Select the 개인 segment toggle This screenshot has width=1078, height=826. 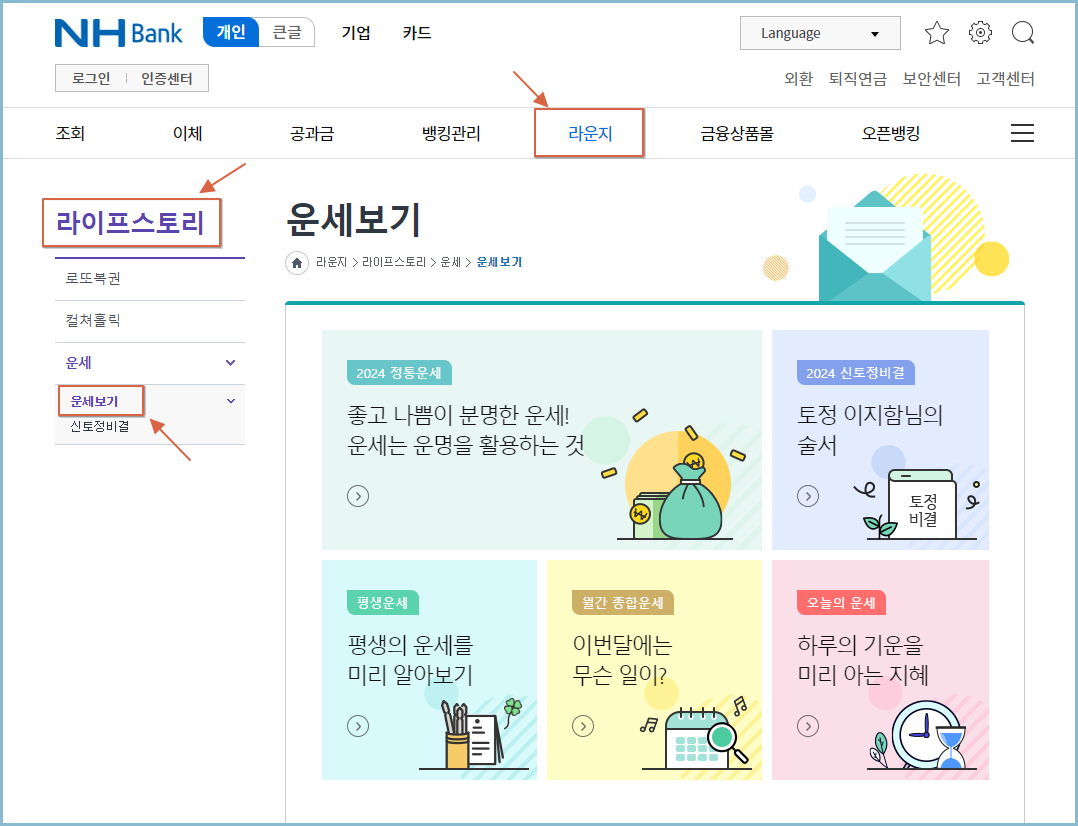[232, 31]
